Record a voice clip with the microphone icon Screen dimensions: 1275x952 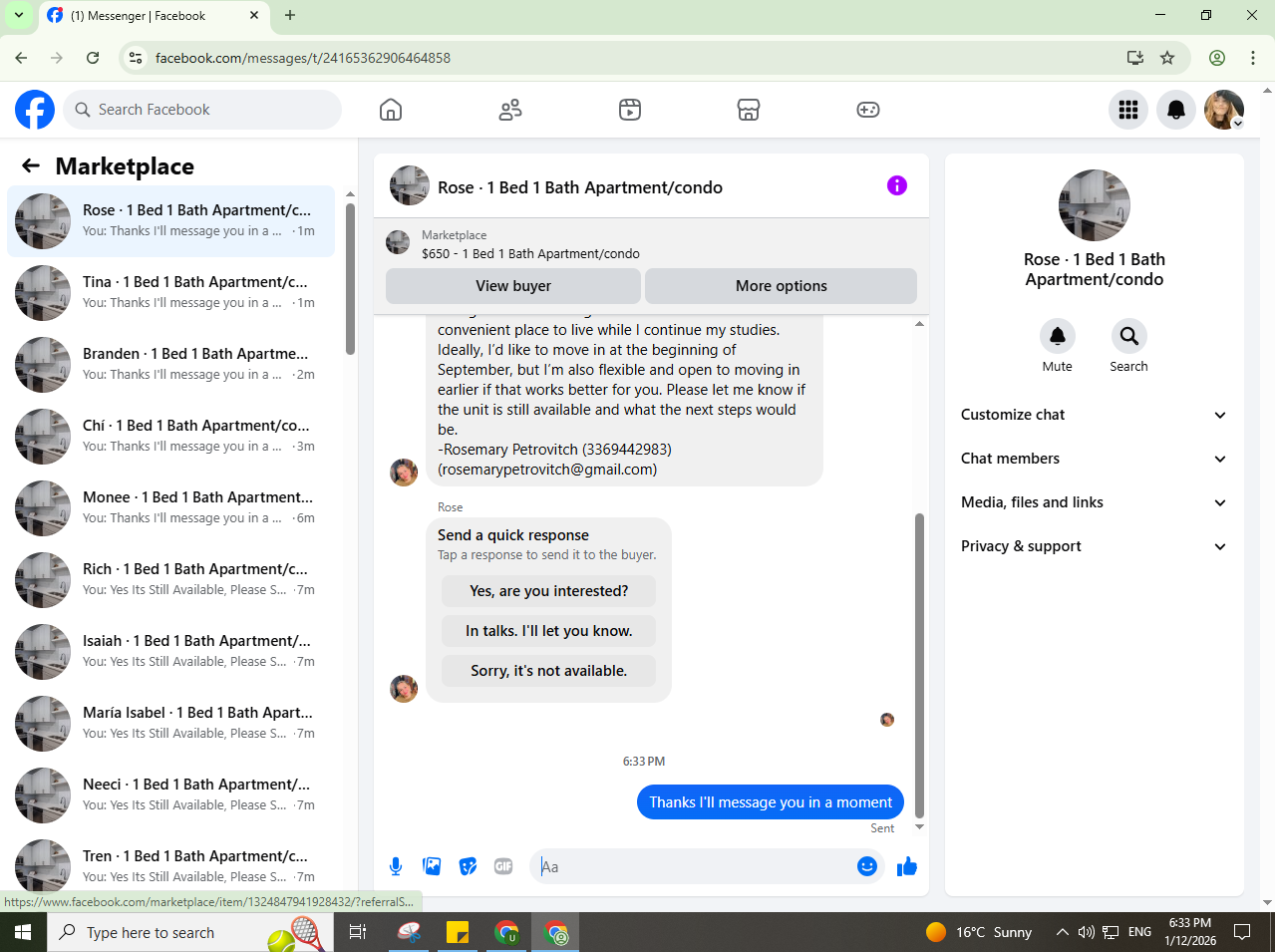point(396,866)
